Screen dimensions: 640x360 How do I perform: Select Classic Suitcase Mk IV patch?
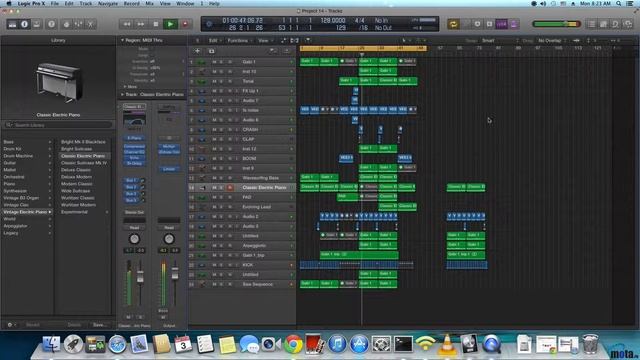click(84, 163)
